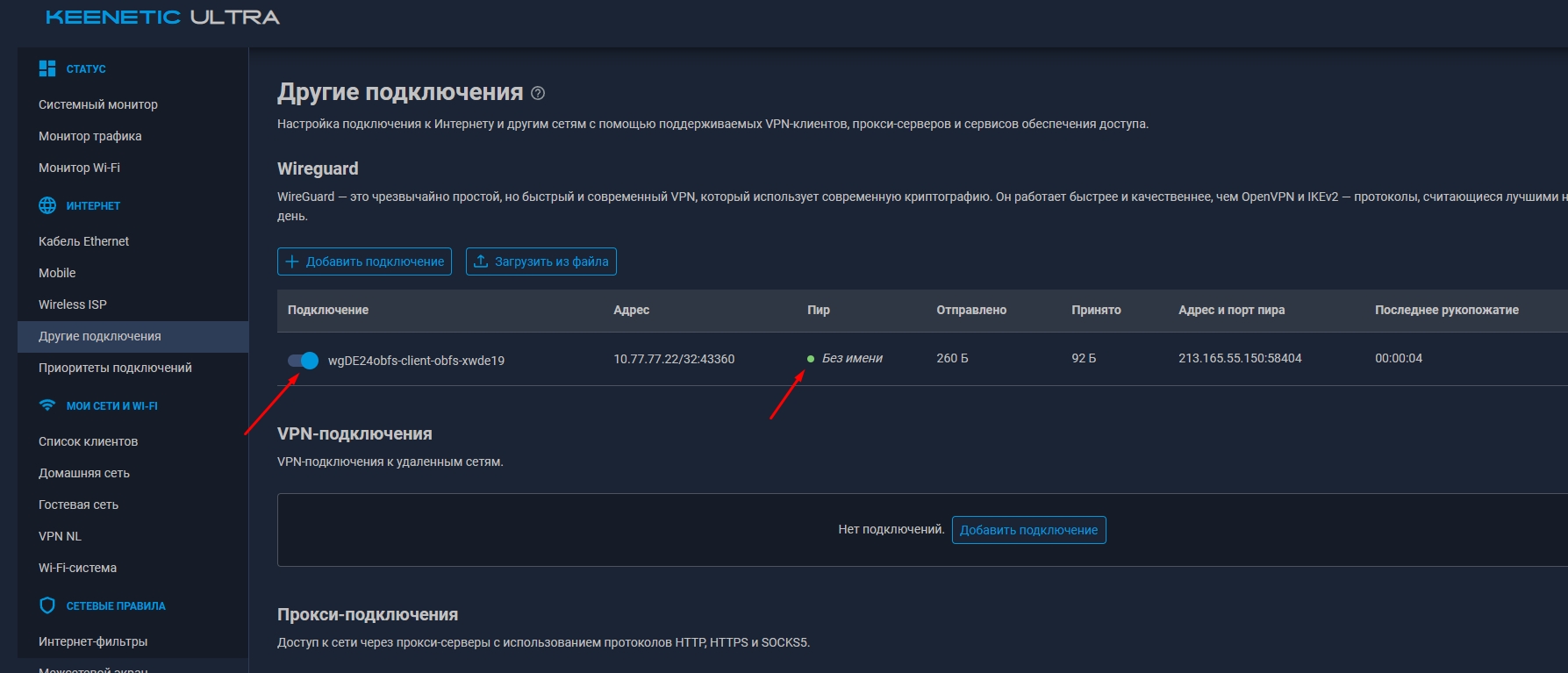Screen dimensions: 1568x673
Task: Click address cell 10.77.77.22/32:43360
Action: pos(674,359)
